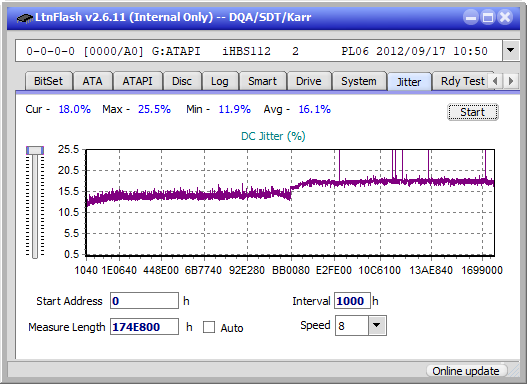Click the DC Jitter (%) chart title
Screen dimensions: 527x384
pos(273,136)
